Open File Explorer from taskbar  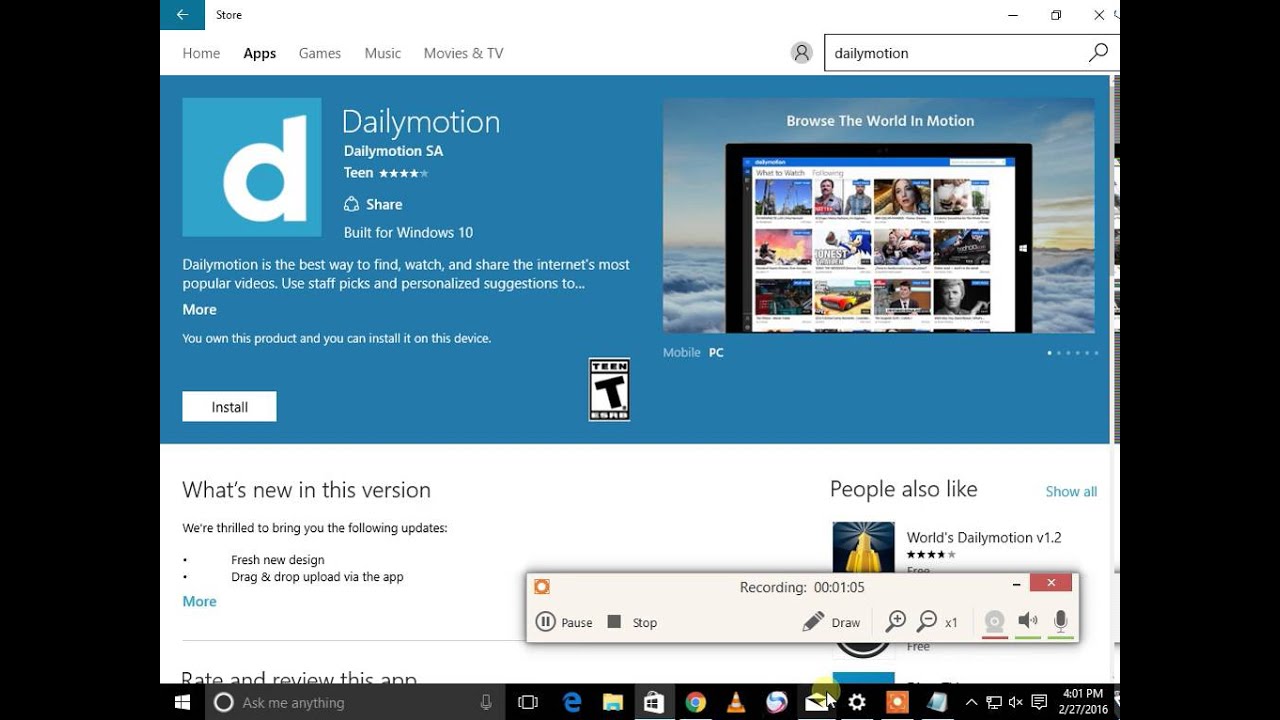(612, 702)
